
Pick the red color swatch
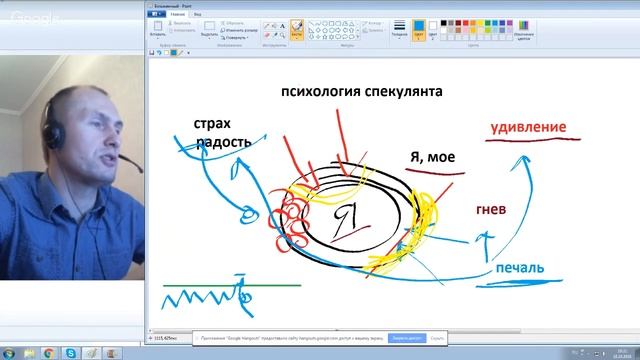(466, 23)
